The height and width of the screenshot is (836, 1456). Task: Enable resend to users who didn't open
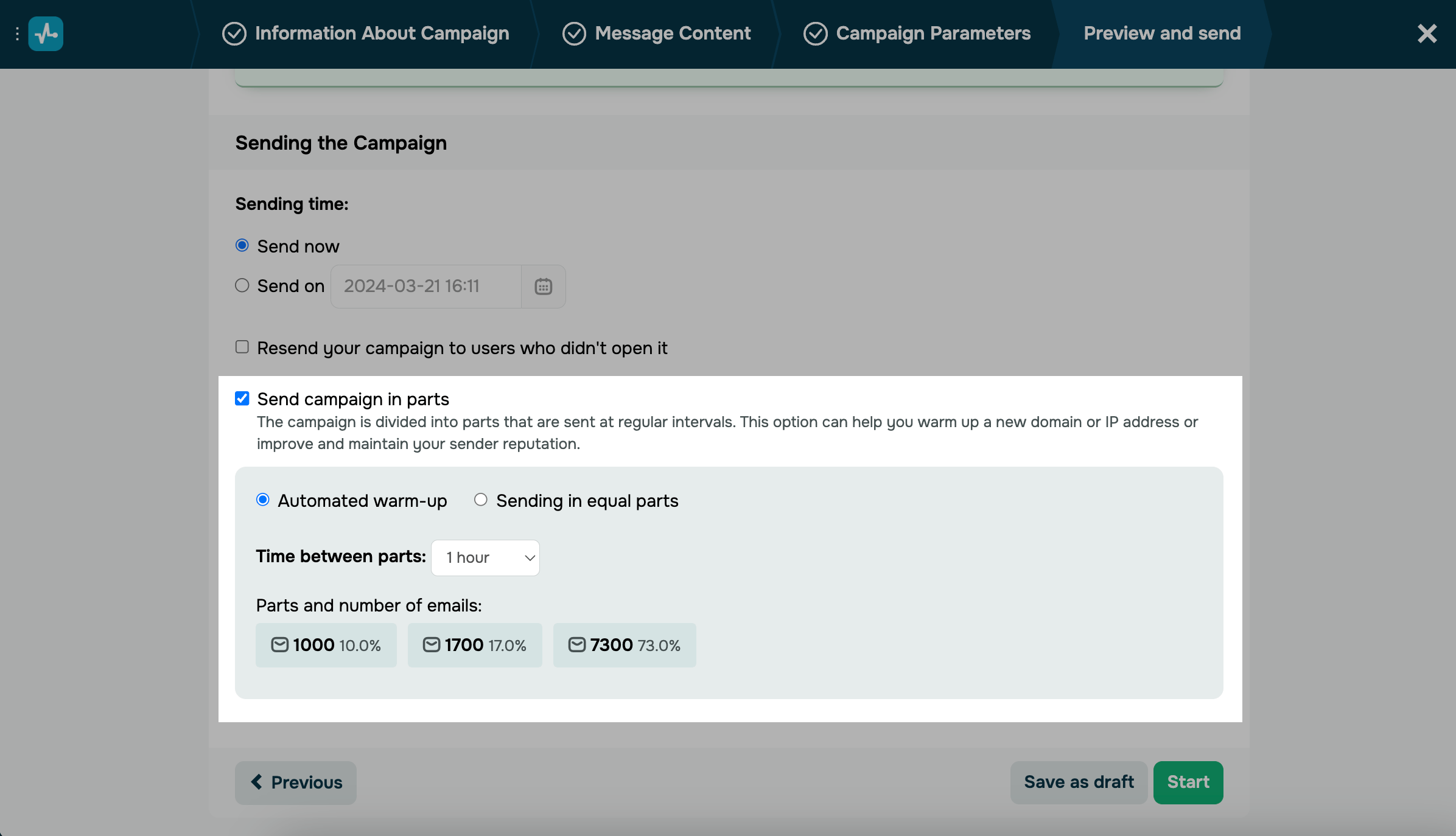242,347
